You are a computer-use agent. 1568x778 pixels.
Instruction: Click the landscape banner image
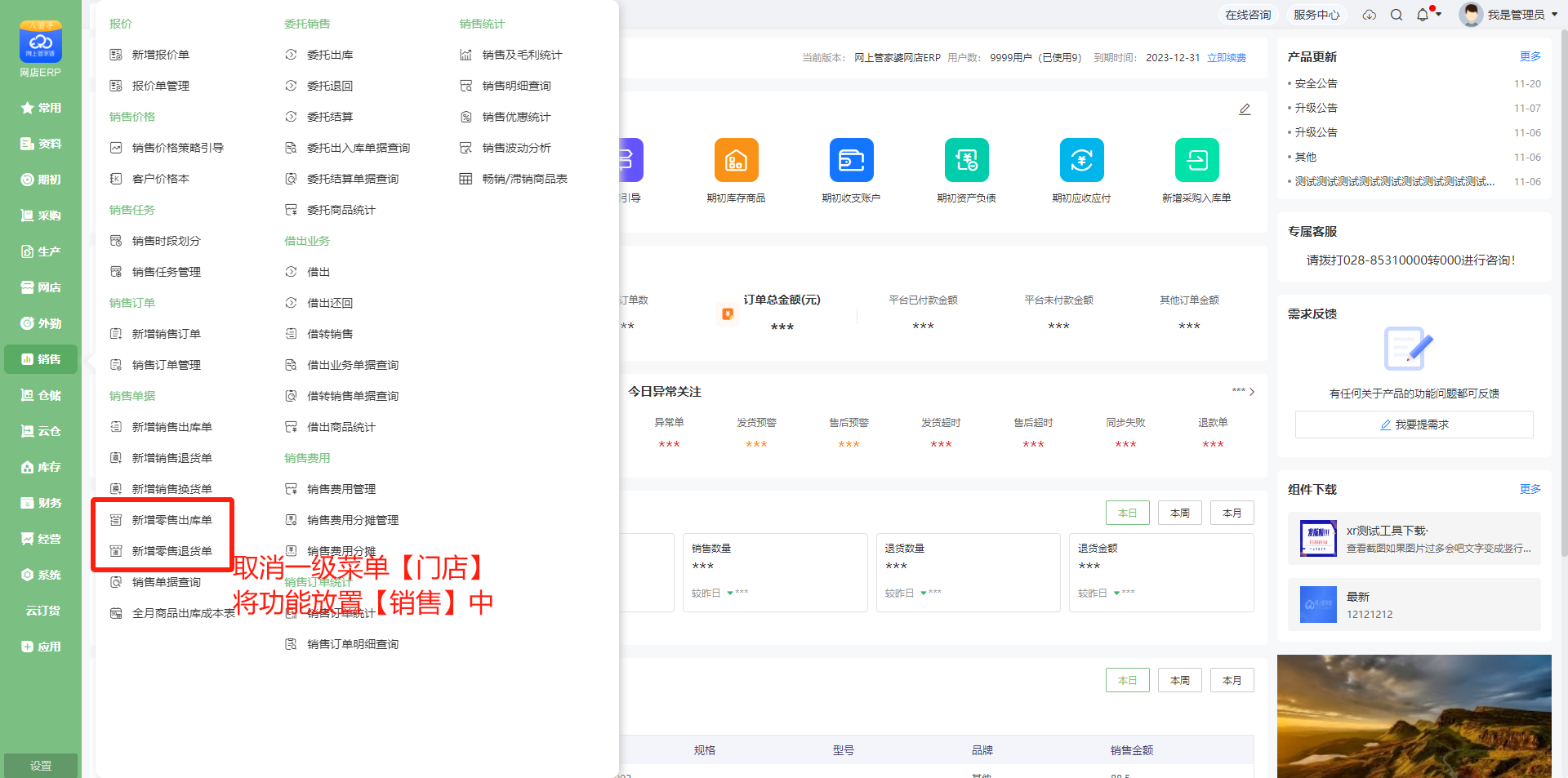[1414, 716]
